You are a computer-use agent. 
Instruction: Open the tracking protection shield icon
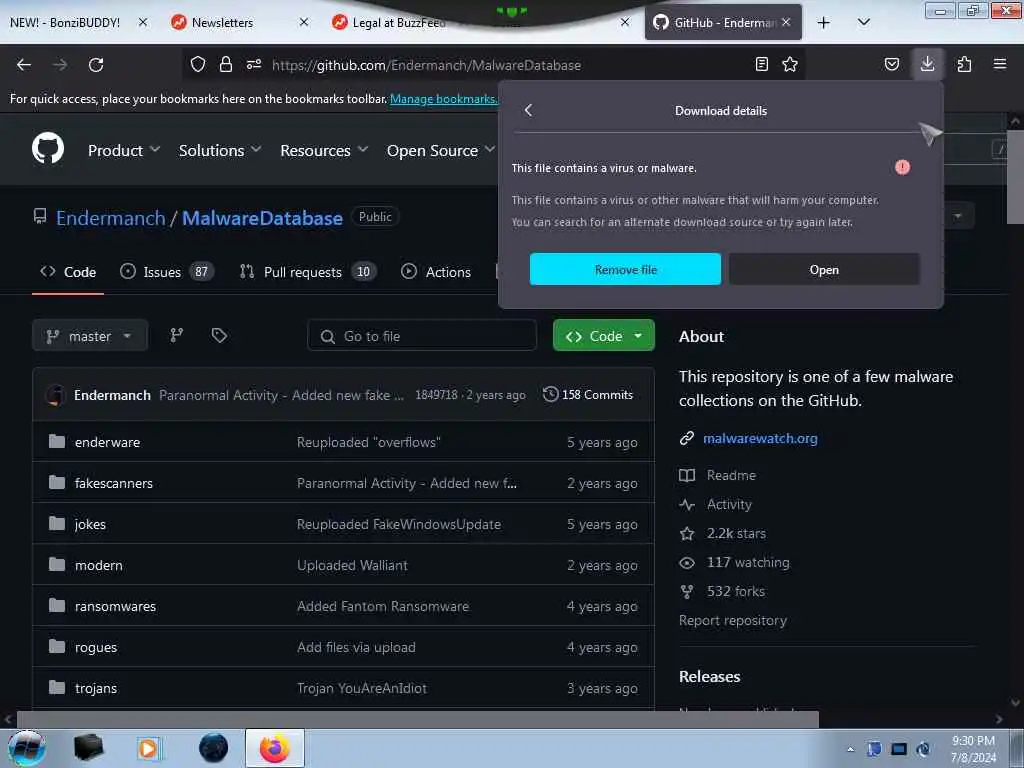pos(198,64)
